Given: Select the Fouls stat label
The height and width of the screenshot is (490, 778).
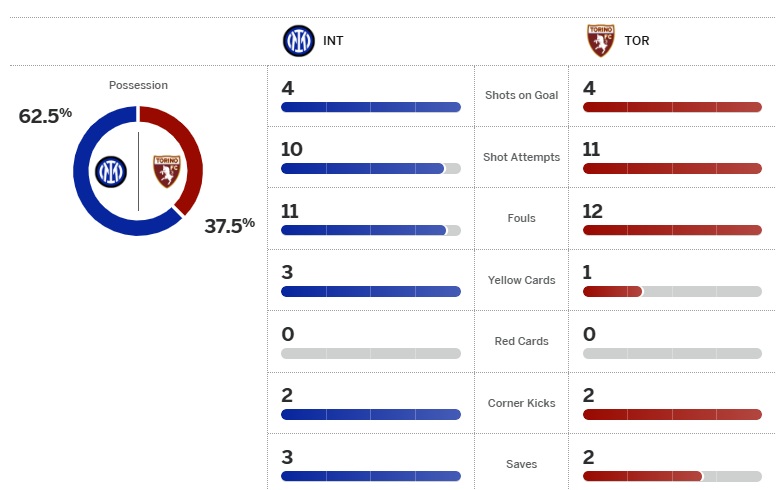Looking at the screenshot, I should pyautogui.click(x=521, y=218).
